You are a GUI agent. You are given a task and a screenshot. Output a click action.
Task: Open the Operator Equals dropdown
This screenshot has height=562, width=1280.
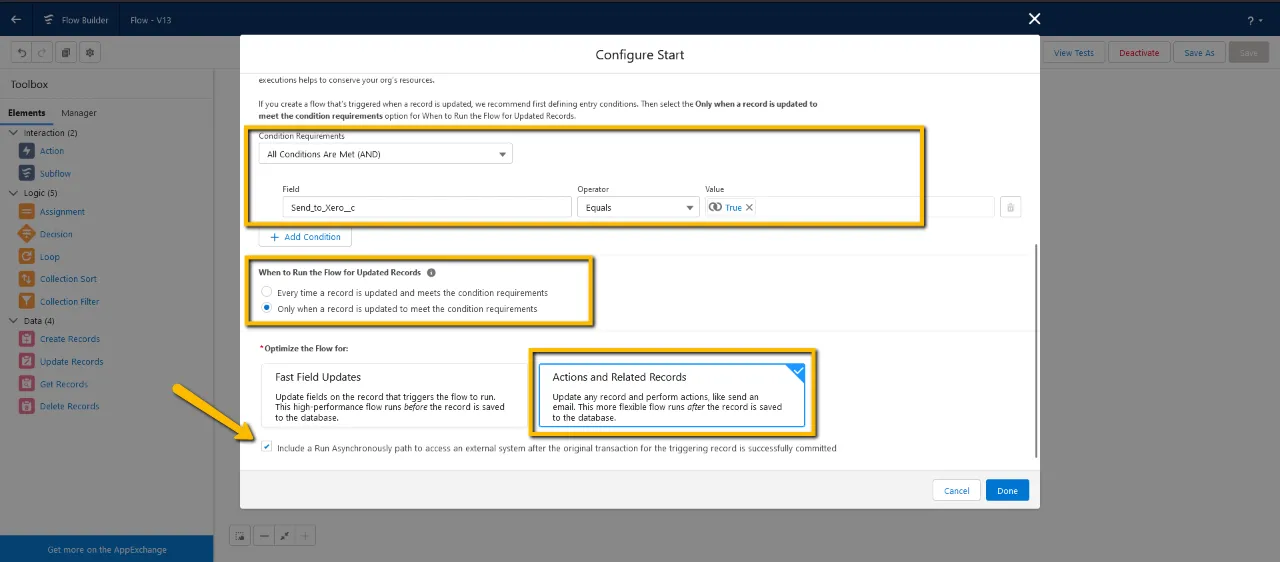(637, 207)
